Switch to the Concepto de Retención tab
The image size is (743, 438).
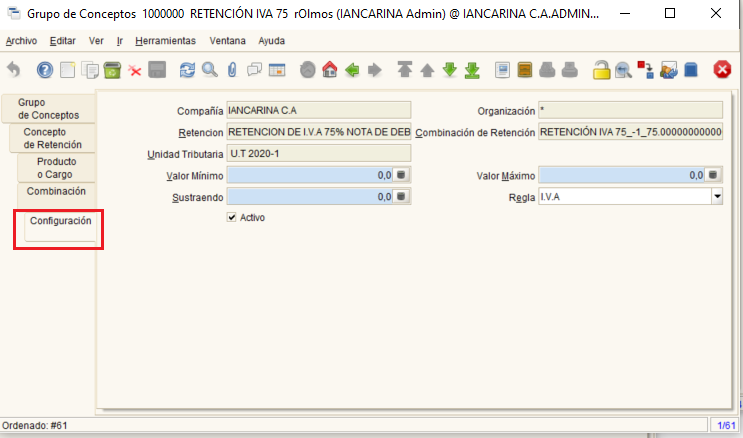tap(53, 138)
